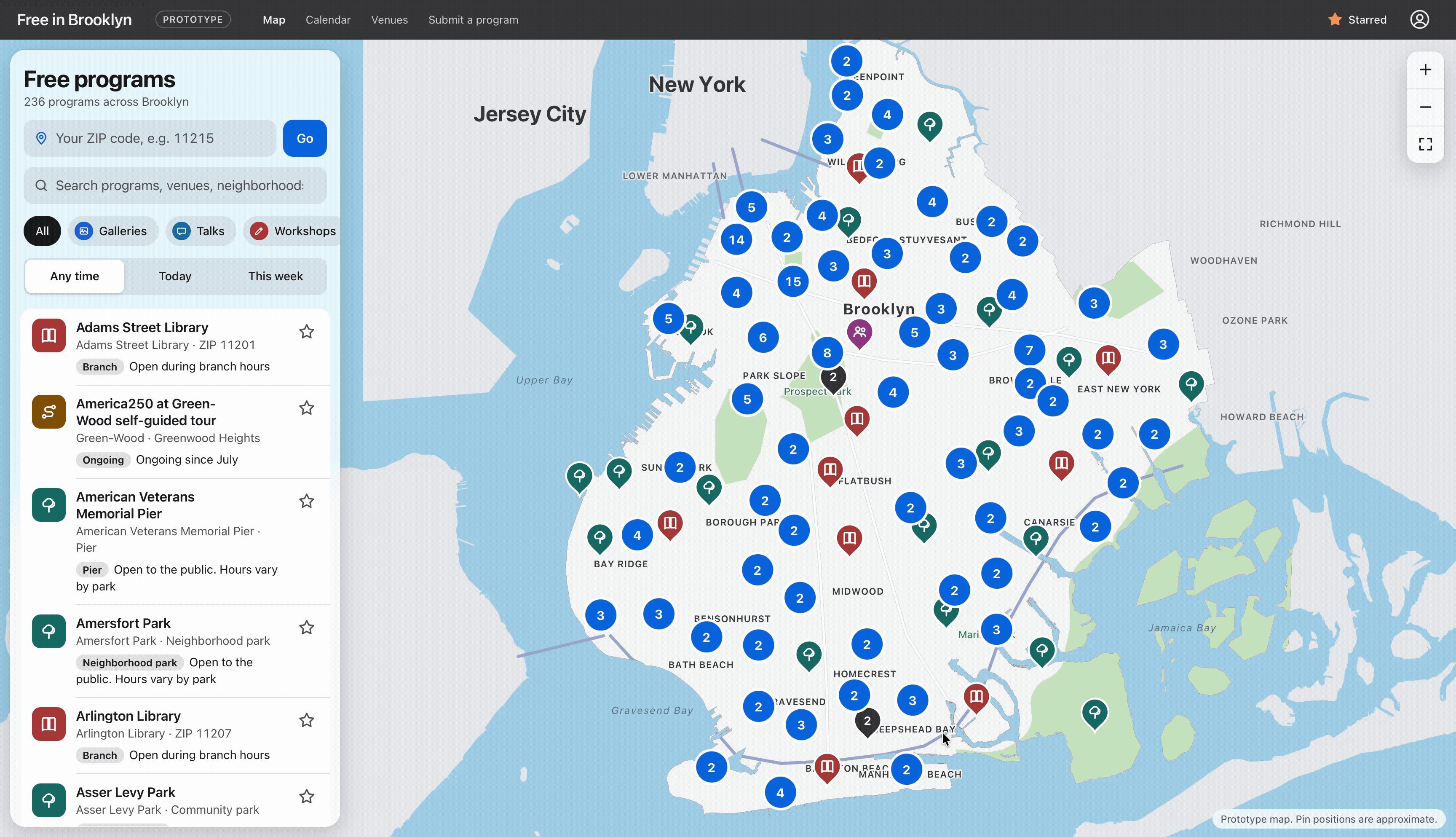Select the Any time filter
The height and width of the screenshot is (837, 1456).
pyautogui.click(x=75, y=276)
